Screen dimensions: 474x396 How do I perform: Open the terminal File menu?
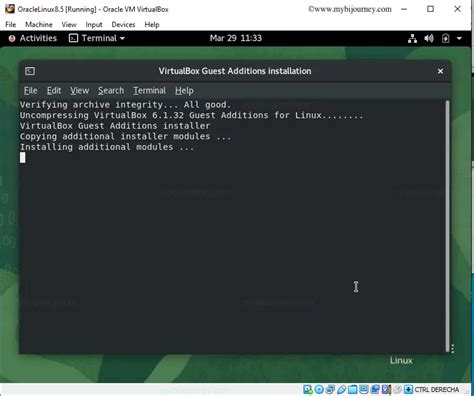(x=30, y=90)
